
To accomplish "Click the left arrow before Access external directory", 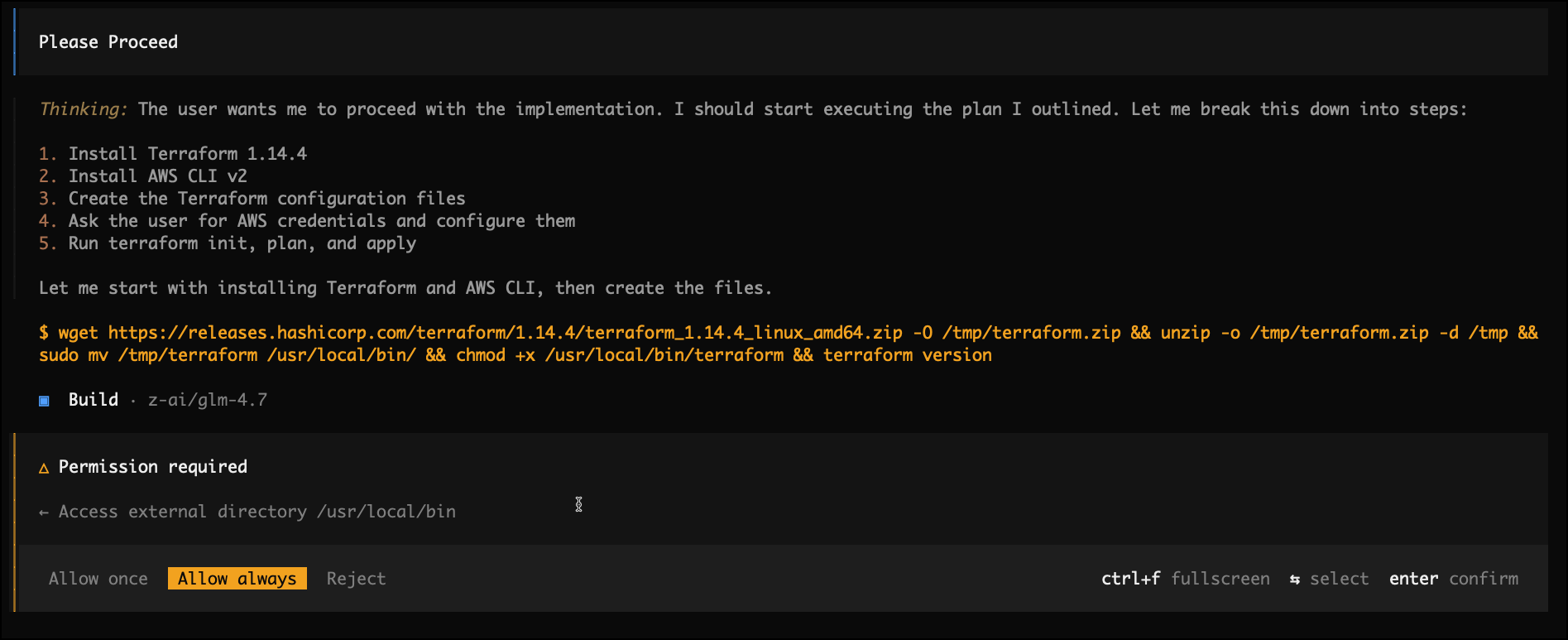I will pos(44,512).
